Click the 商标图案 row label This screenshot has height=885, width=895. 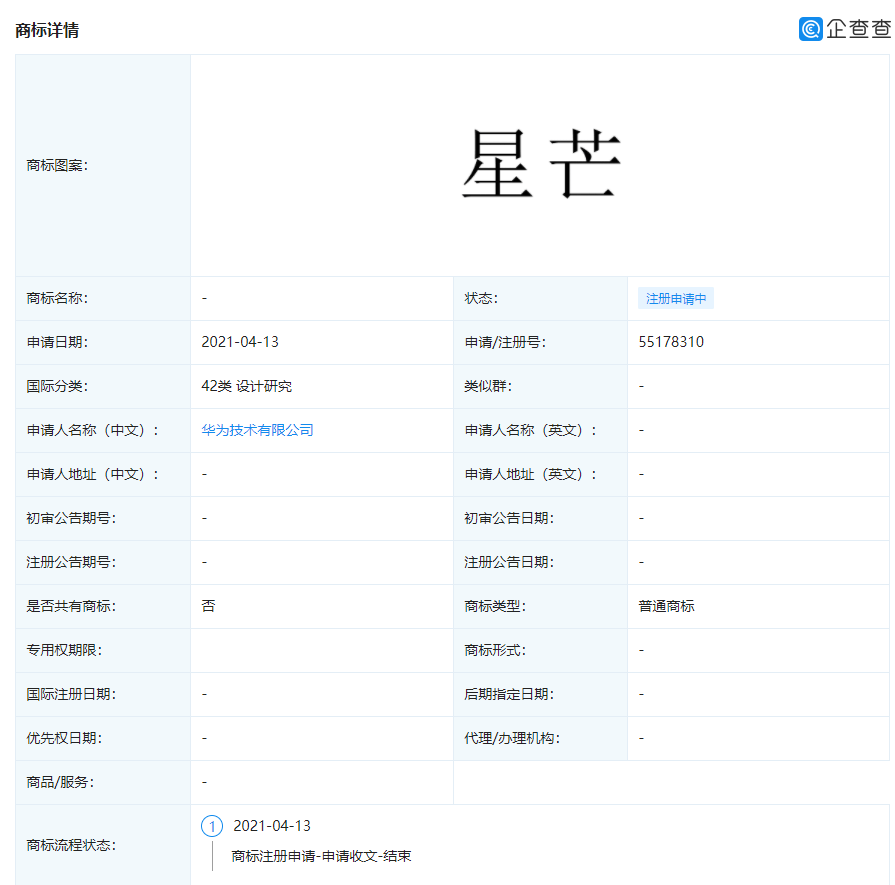pos(57,165)
